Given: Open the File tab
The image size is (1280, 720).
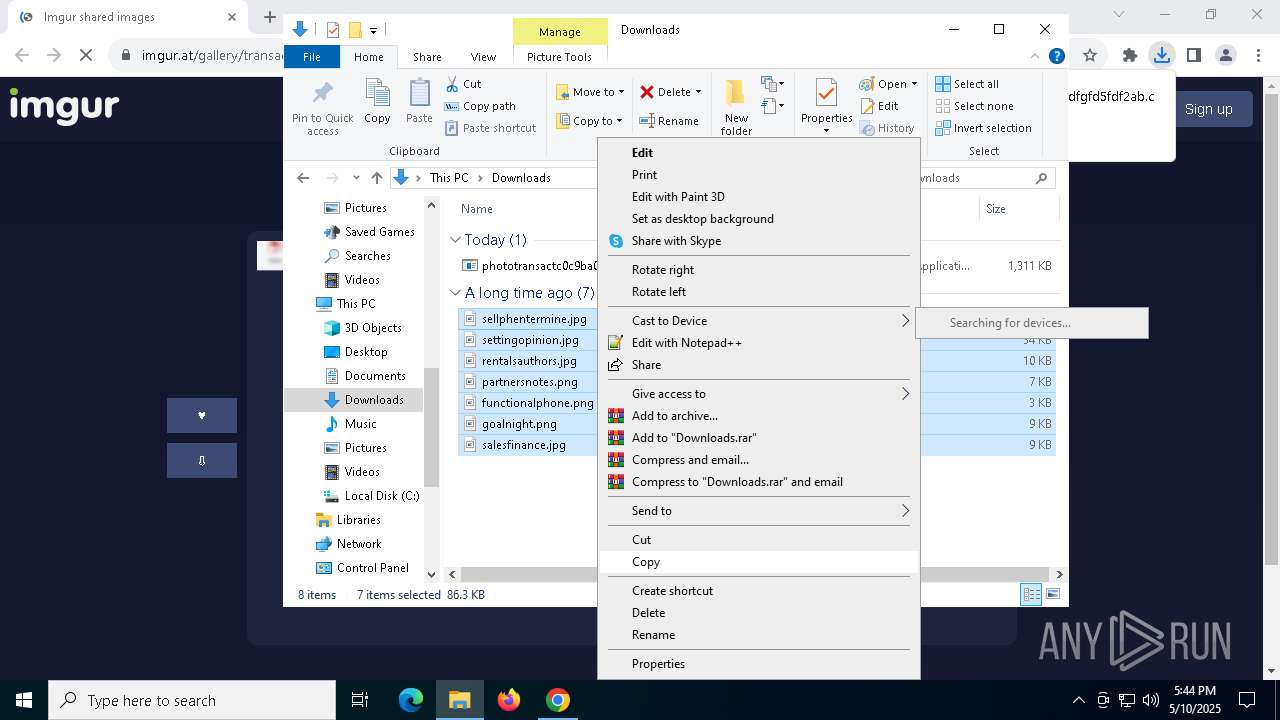Looking at the screenshot, I should [x=312, y=57].
